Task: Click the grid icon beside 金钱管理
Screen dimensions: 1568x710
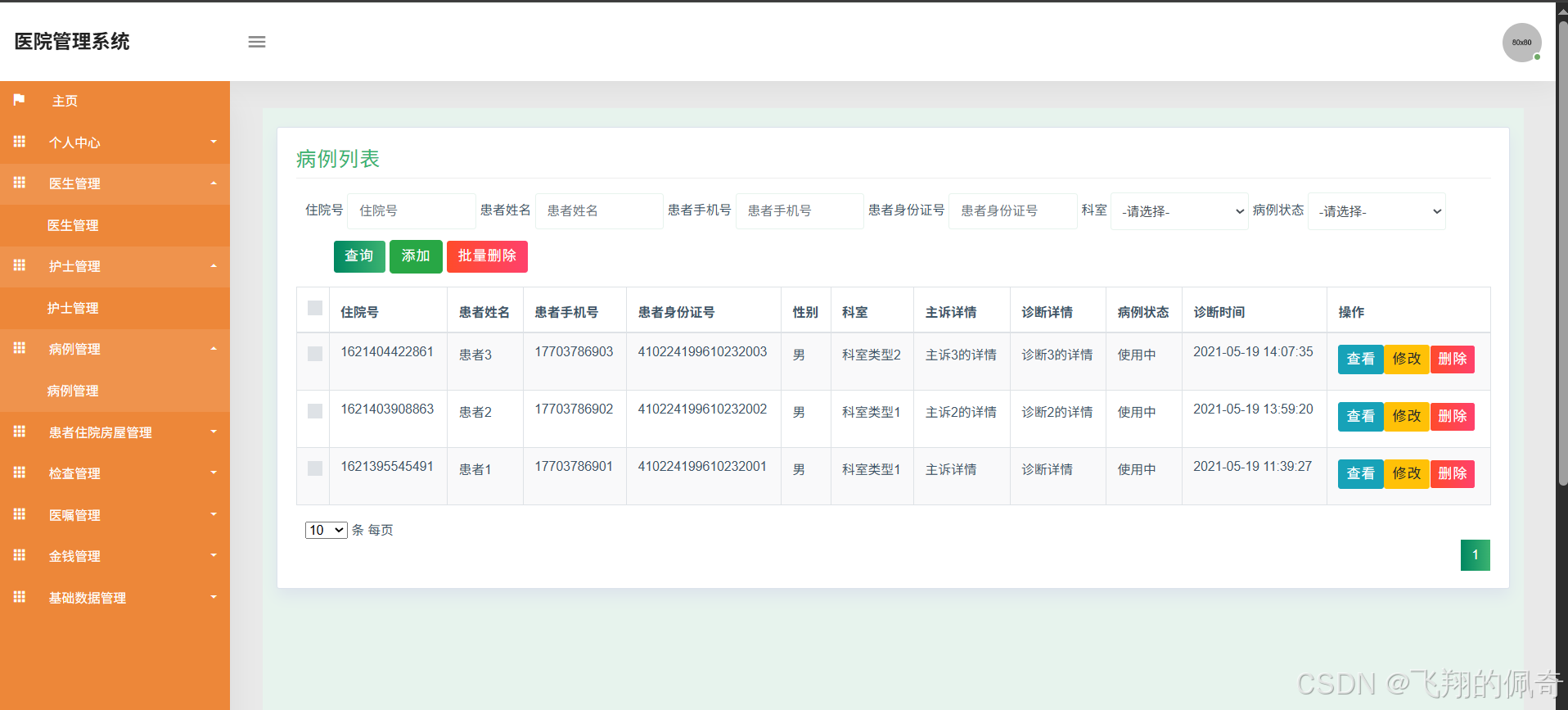Action: point(20,555)
